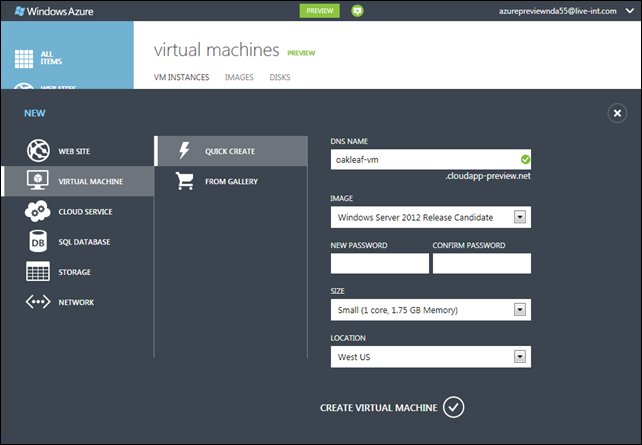This screenshot has height=445, width=642.
Task: Select the SQL Database menu entry
Action: coord(78,242)
